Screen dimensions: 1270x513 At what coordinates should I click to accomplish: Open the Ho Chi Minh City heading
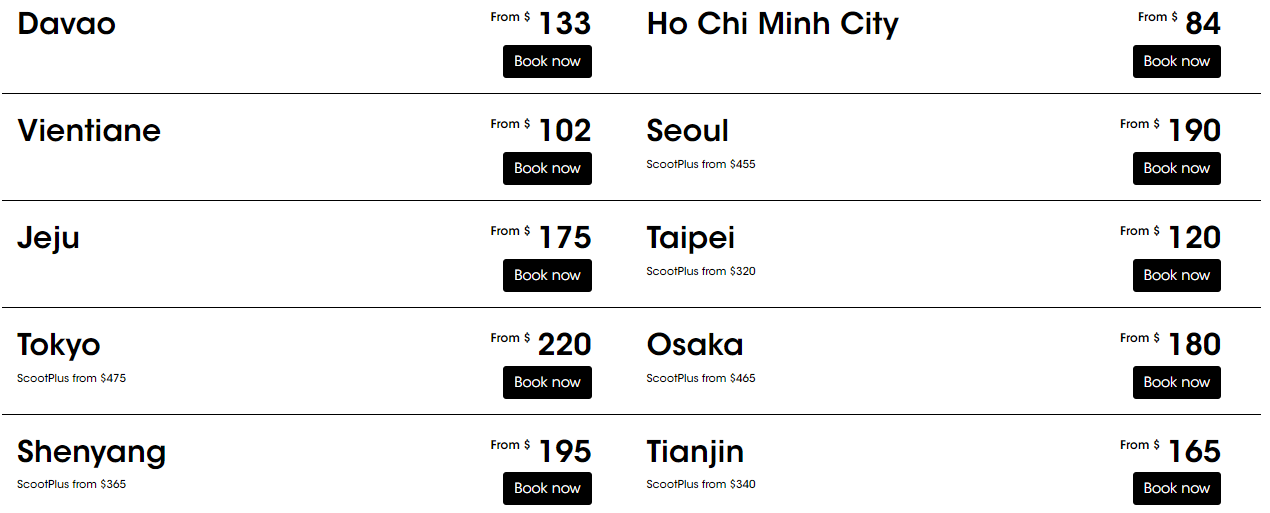[772, 24]
